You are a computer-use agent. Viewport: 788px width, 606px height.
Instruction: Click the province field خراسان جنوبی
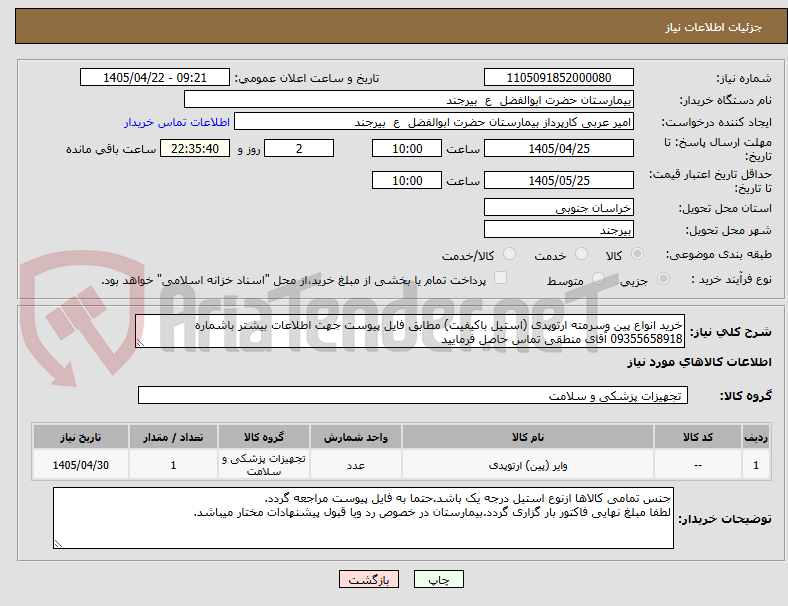click(x=559, y=208)
